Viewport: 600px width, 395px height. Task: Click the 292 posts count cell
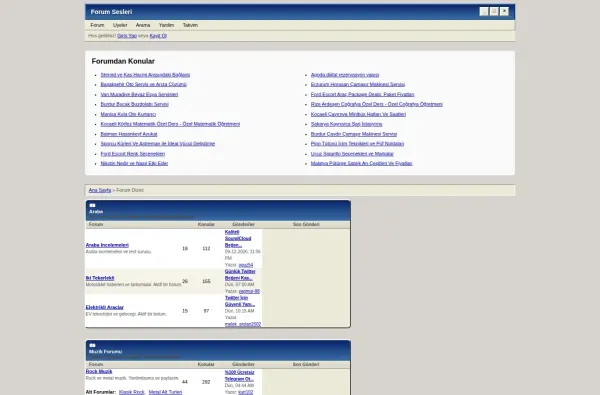point(206,382)
